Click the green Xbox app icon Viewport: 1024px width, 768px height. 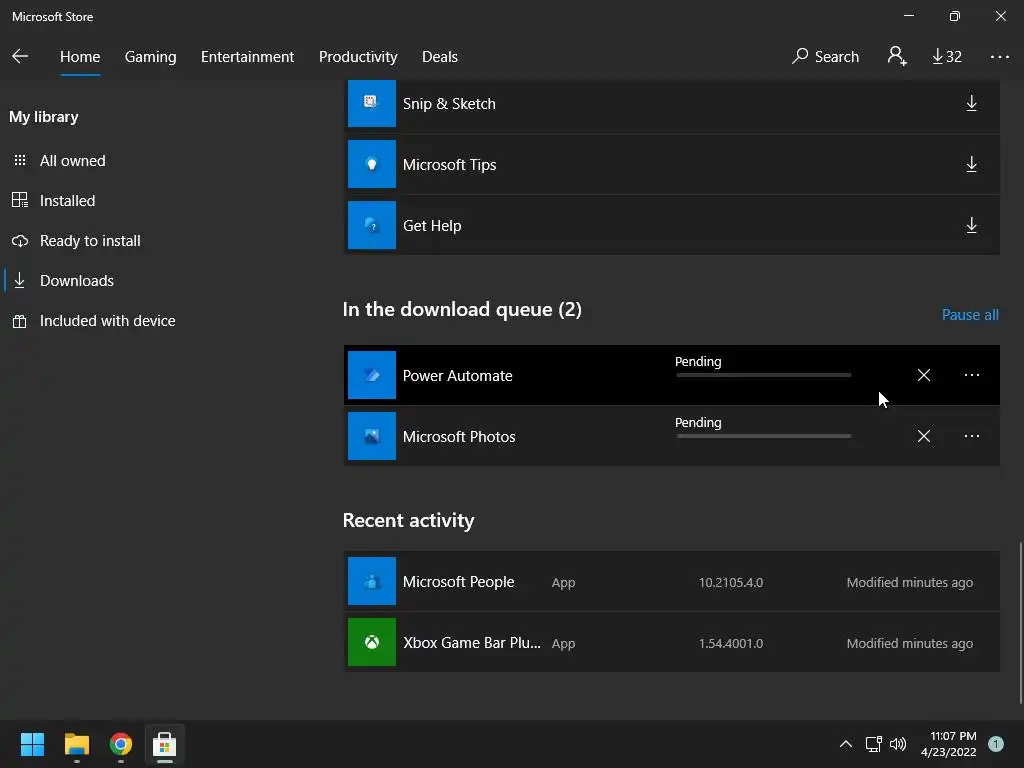click(372, 642)
